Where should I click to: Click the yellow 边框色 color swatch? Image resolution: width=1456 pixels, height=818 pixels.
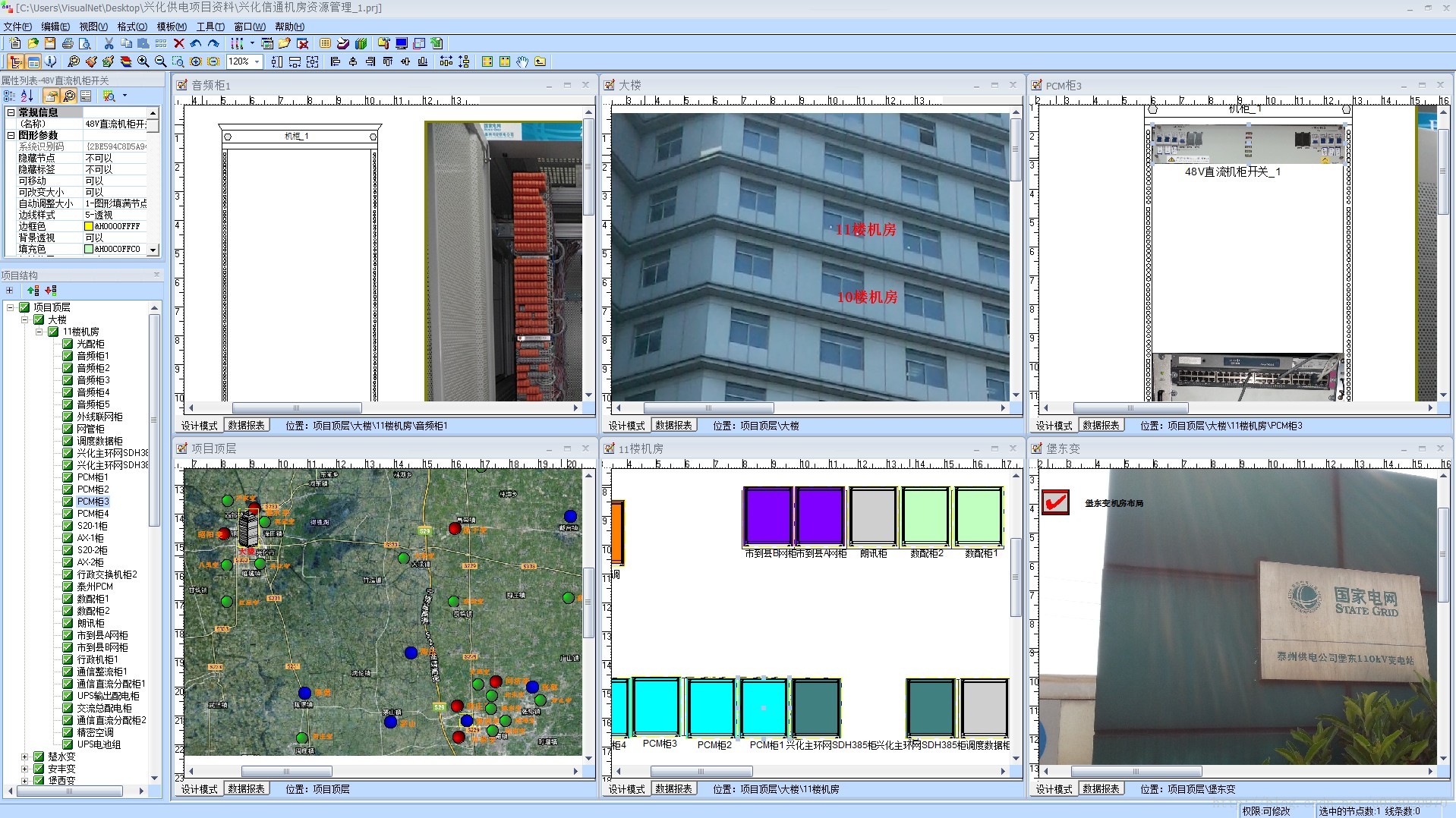pos(89,226)
